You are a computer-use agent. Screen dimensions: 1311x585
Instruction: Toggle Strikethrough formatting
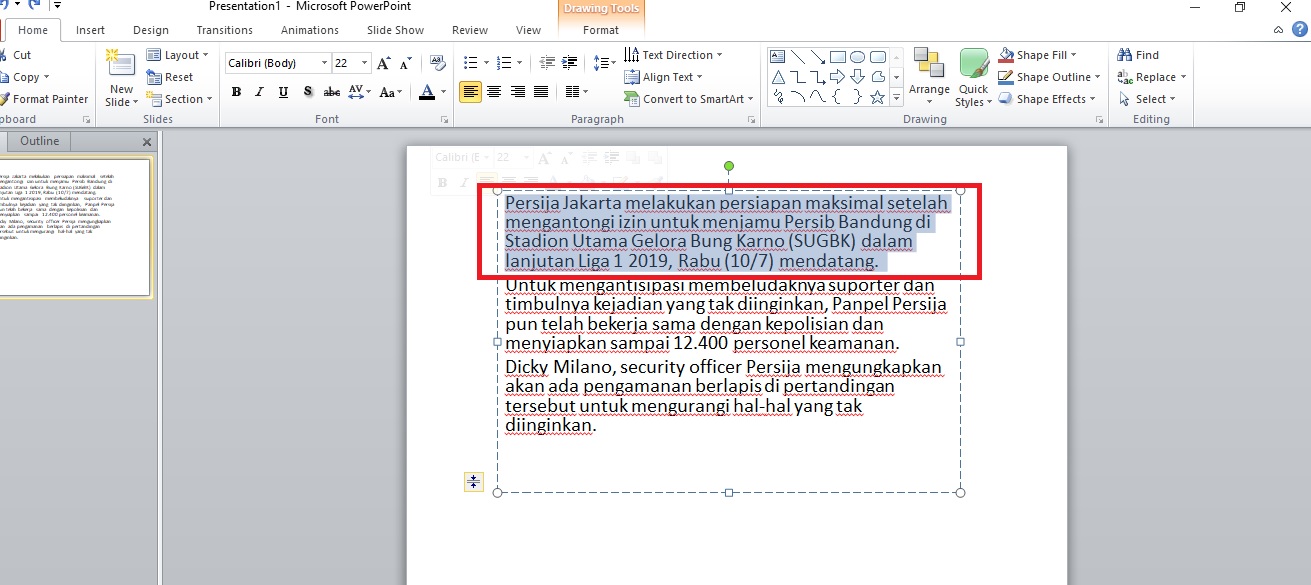pos(332,92)
